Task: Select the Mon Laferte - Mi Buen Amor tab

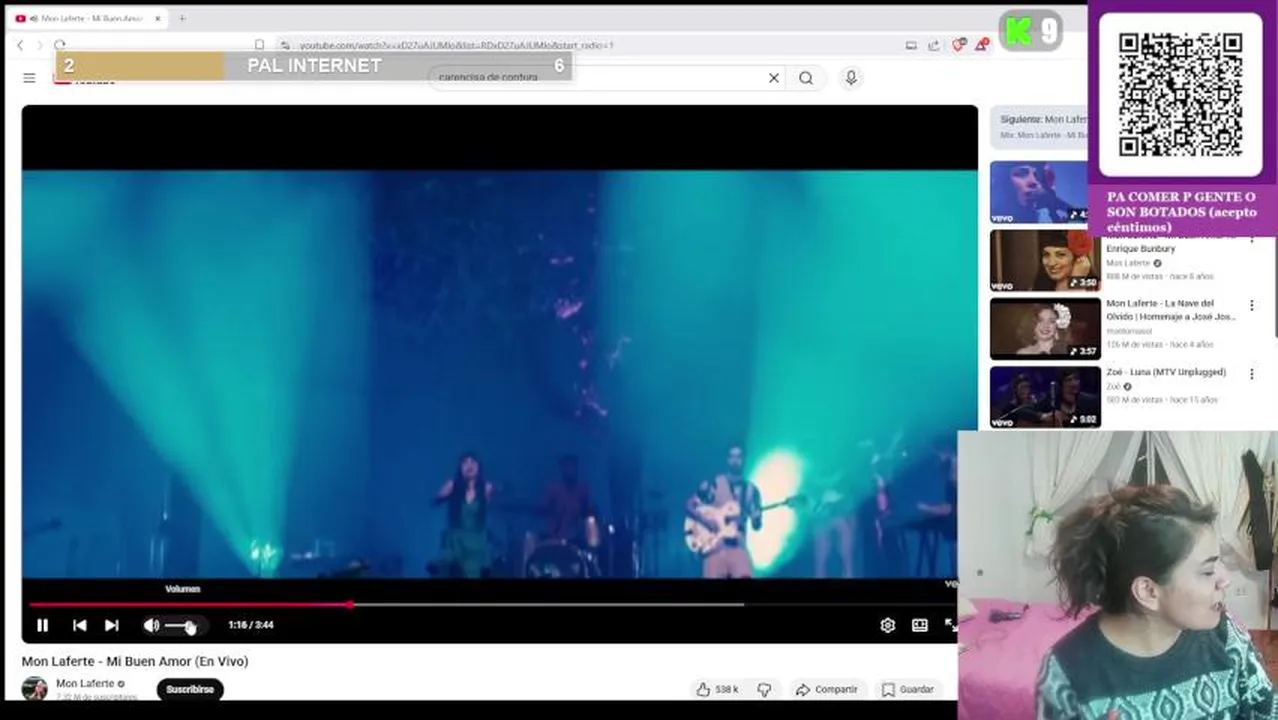Action: point(88,18)
